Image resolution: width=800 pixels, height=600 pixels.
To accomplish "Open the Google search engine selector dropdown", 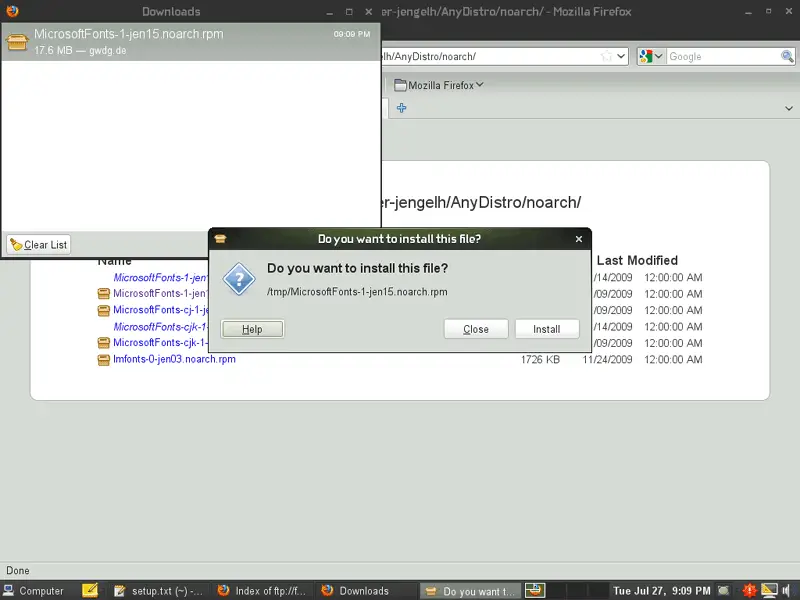I will click(x=651, y=56).
